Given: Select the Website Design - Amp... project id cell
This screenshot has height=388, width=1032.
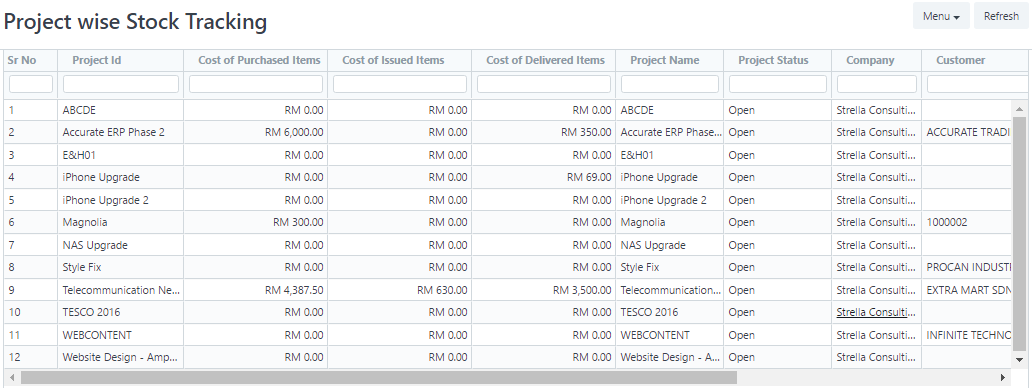Looking at the screenshot, I should (x=120, y=358).
